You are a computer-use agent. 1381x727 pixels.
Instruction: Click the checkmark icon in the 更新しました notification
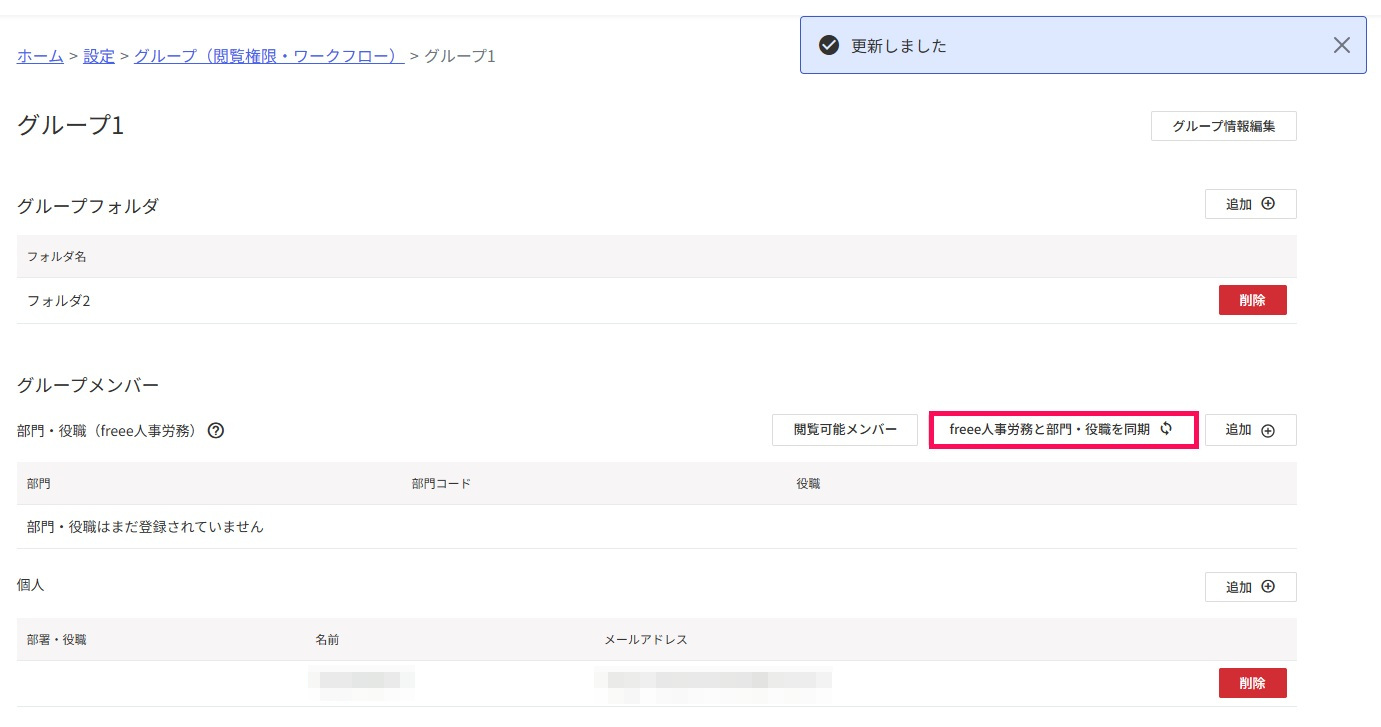pyautogui.click(x=829, y=45)
